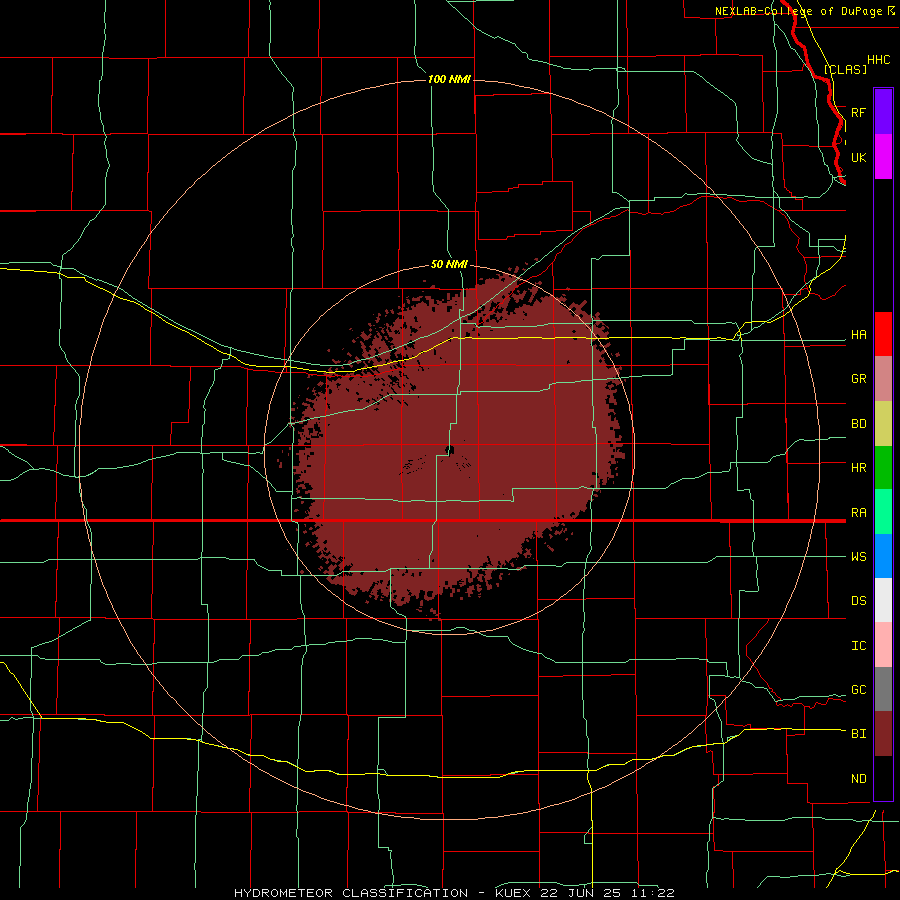The height and width of the screenshot is (900, 900).
Task: Click the HA legend label
Action: pos(859,335)
